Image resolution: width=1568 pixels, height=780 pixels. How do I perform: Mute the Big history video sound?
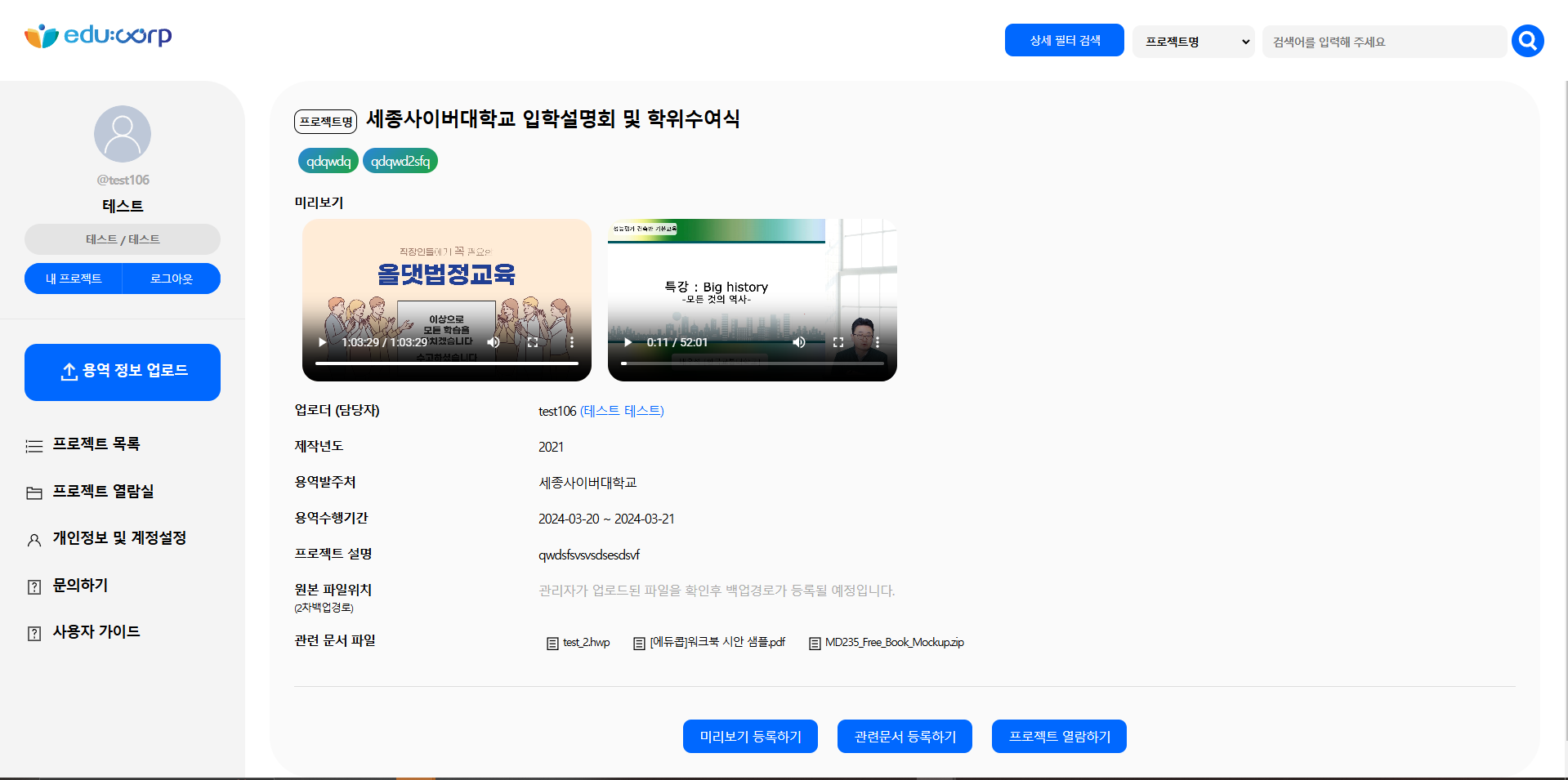tap(799, 342)
